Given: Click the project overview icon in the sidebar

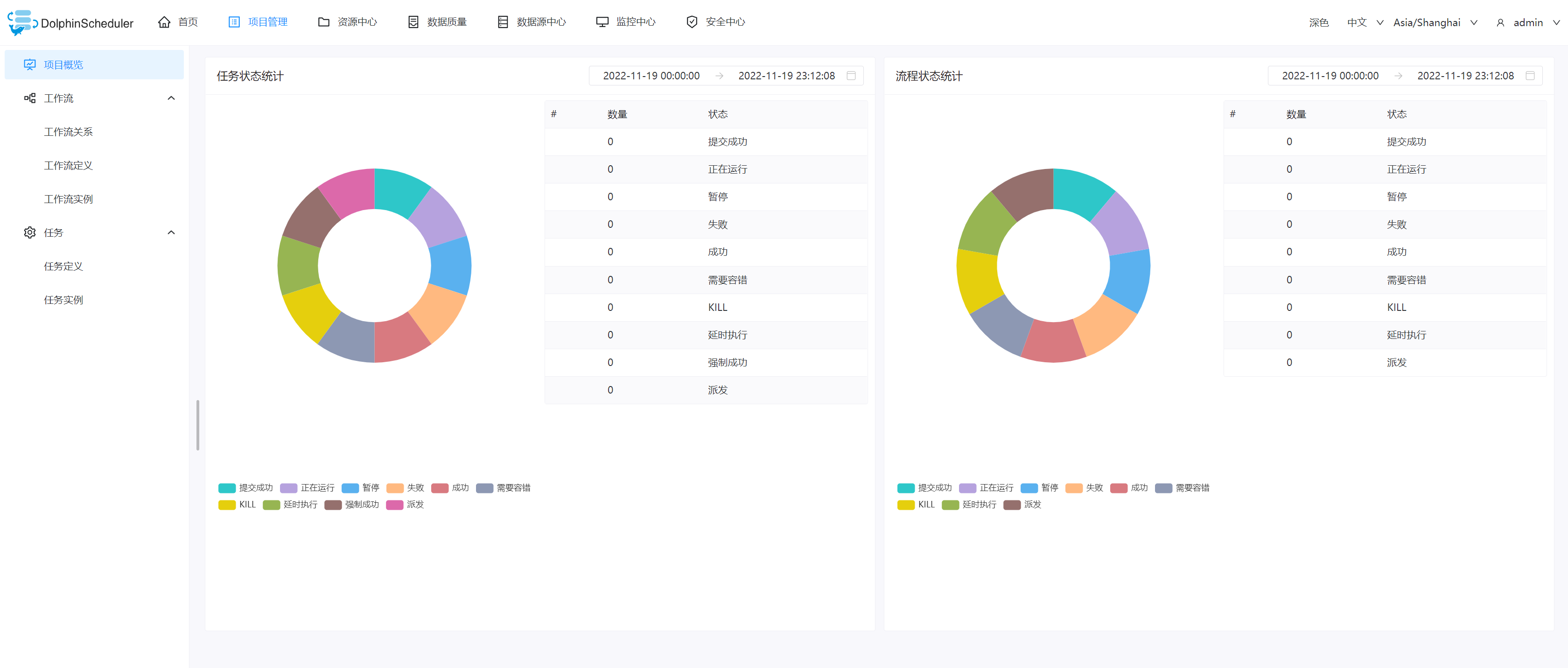Looking at the screenshot, I should pos(30,64).
